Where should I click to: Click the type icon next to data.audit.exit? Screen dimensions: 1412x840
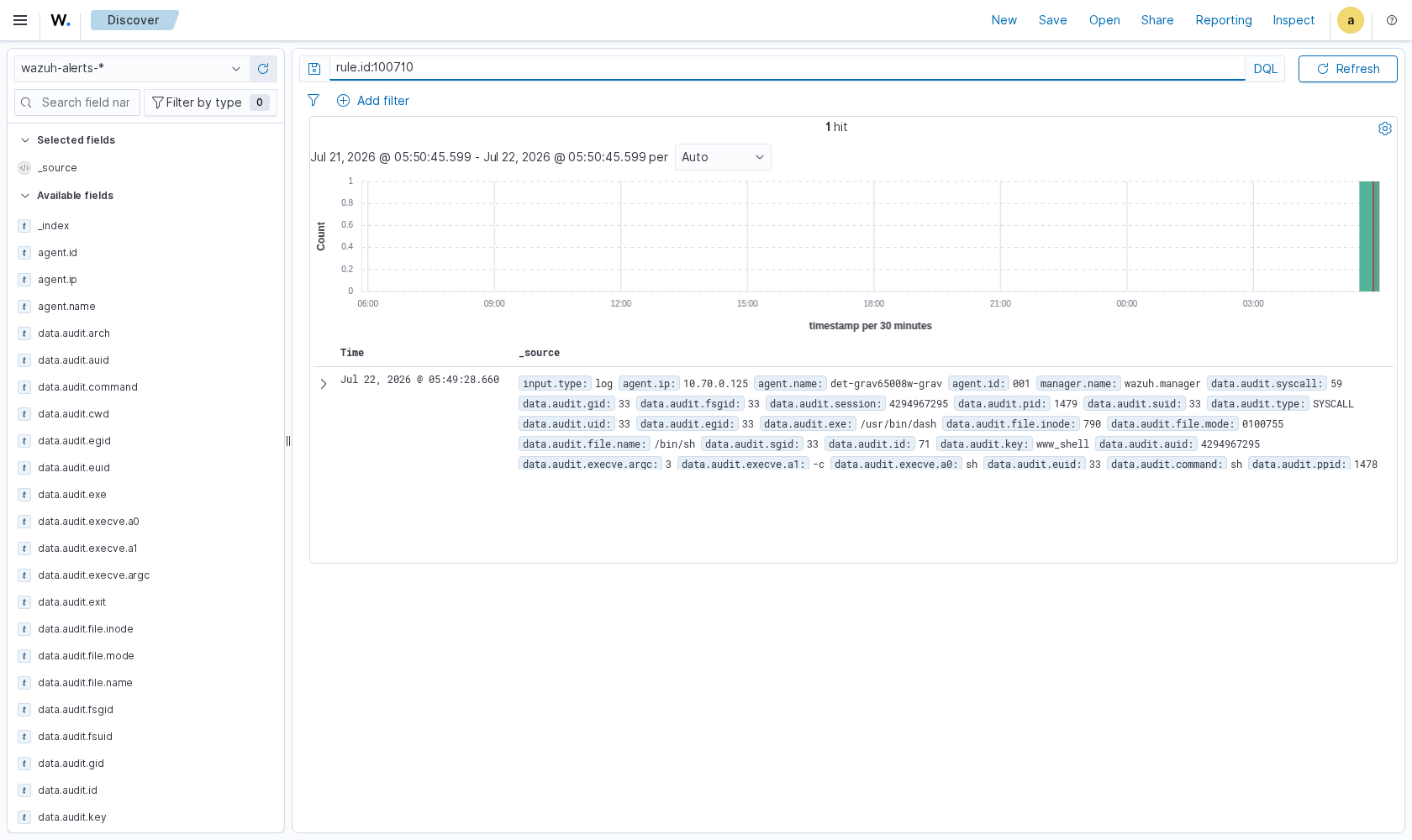pyautogui.click(x=24, y=602)
